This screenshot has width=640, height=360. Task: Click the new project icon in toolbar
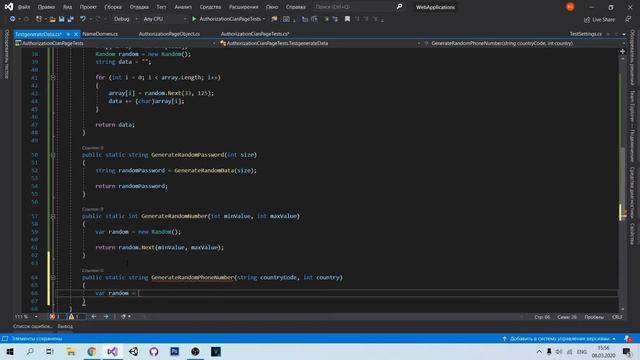(x=39, y=19)
